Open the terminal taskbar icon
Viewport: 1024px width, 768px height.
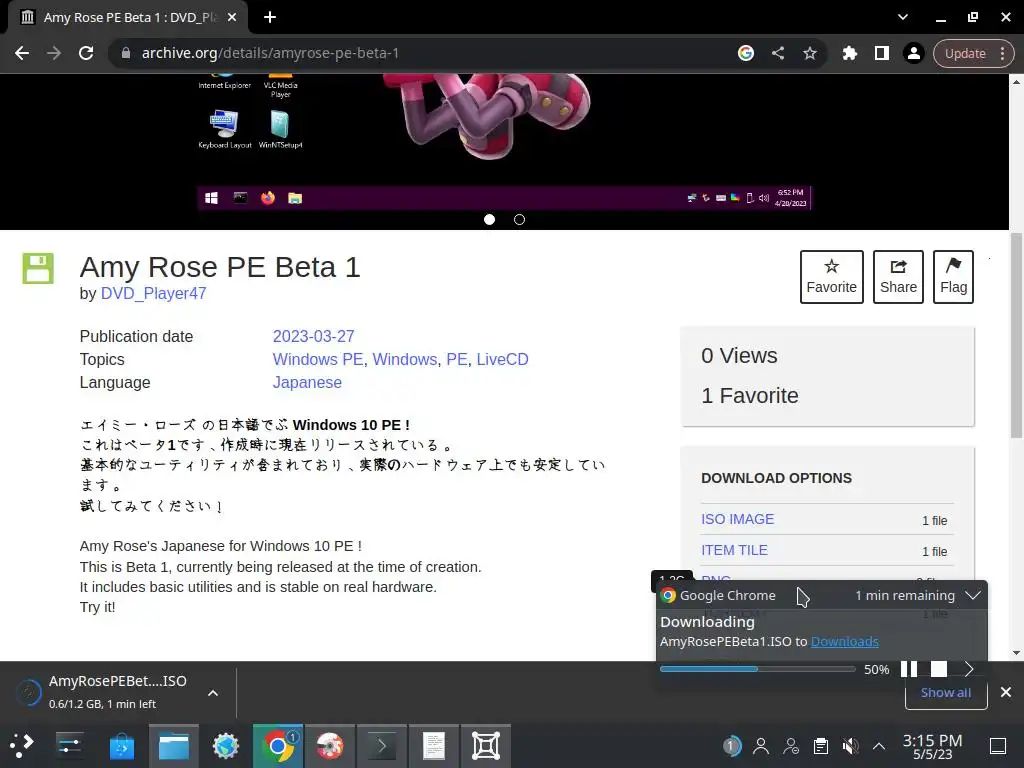382,745
